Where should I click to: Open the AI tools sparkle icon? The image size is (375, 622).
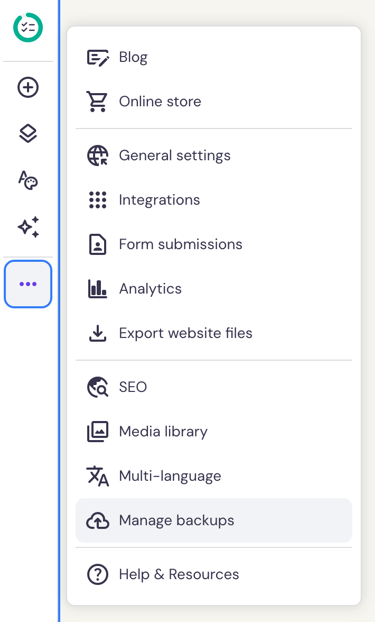28,227
